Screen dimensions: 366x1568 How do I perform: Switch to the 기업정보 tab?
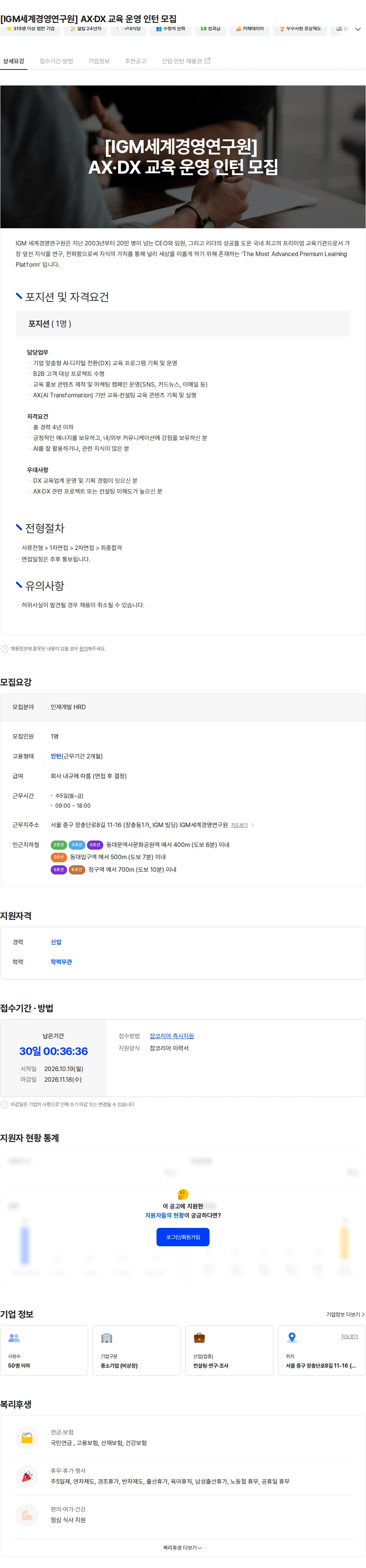(99, 61)
